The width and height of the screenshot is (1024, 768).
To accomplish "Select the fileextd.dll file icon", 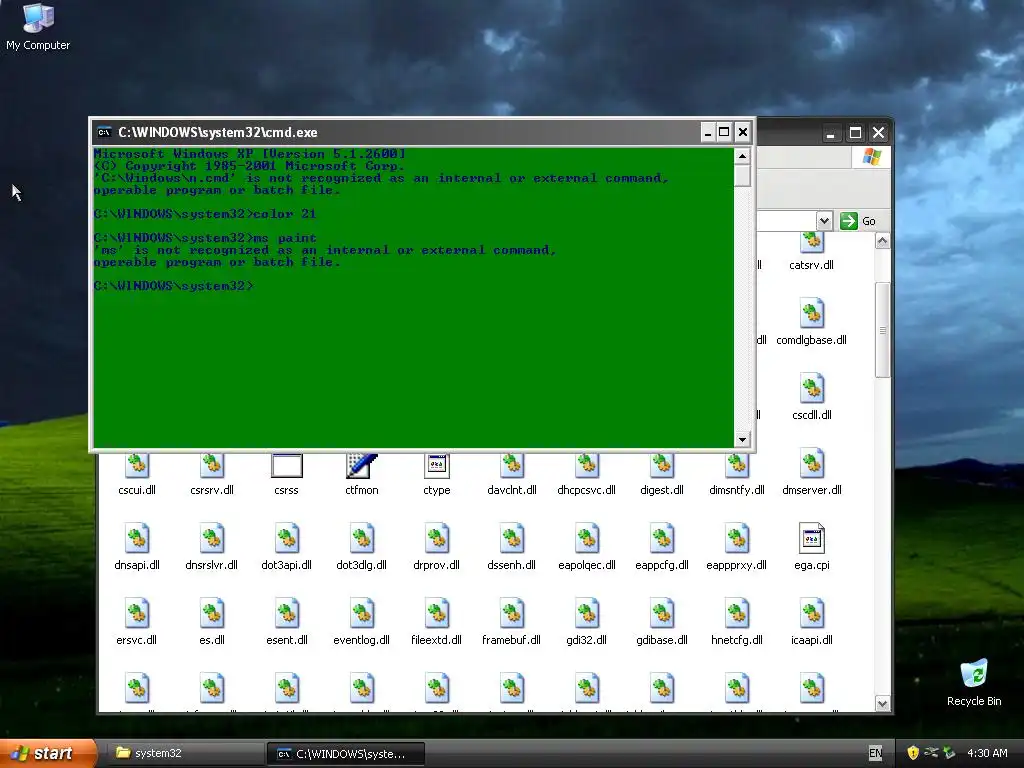I will click(436, 622).
